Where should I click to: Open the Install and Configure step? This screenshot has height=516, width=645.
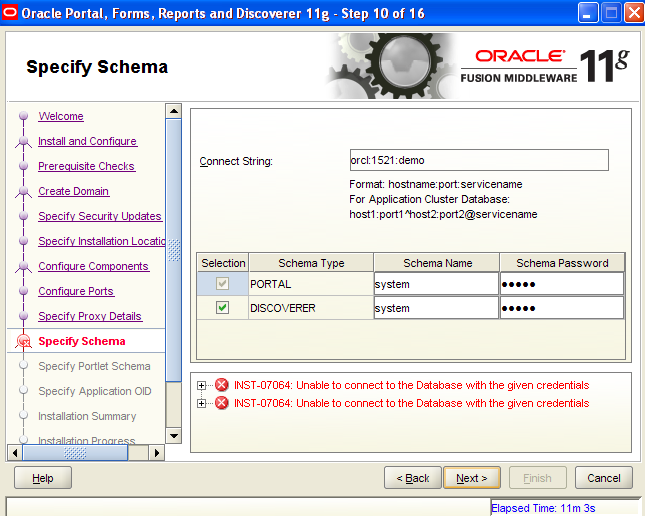88,141
